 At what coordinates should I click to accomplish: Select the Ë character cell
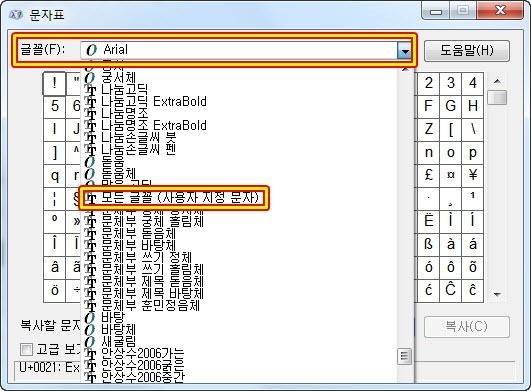click(x=428, y=222)
